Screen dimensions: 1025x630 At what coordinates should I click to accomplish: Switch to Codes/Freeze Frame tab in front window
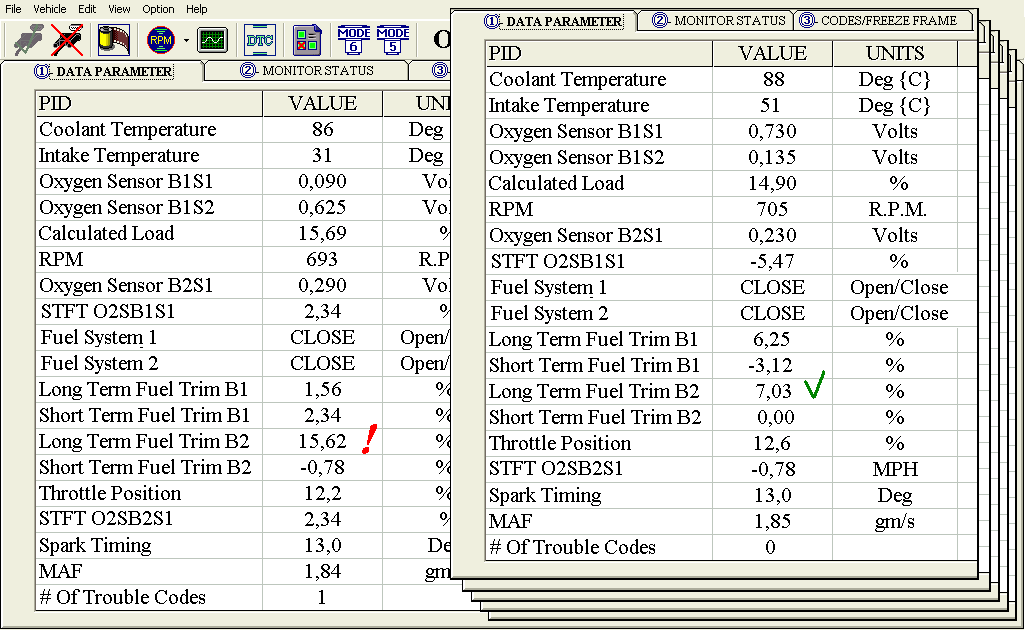click(x=879, y=20)
